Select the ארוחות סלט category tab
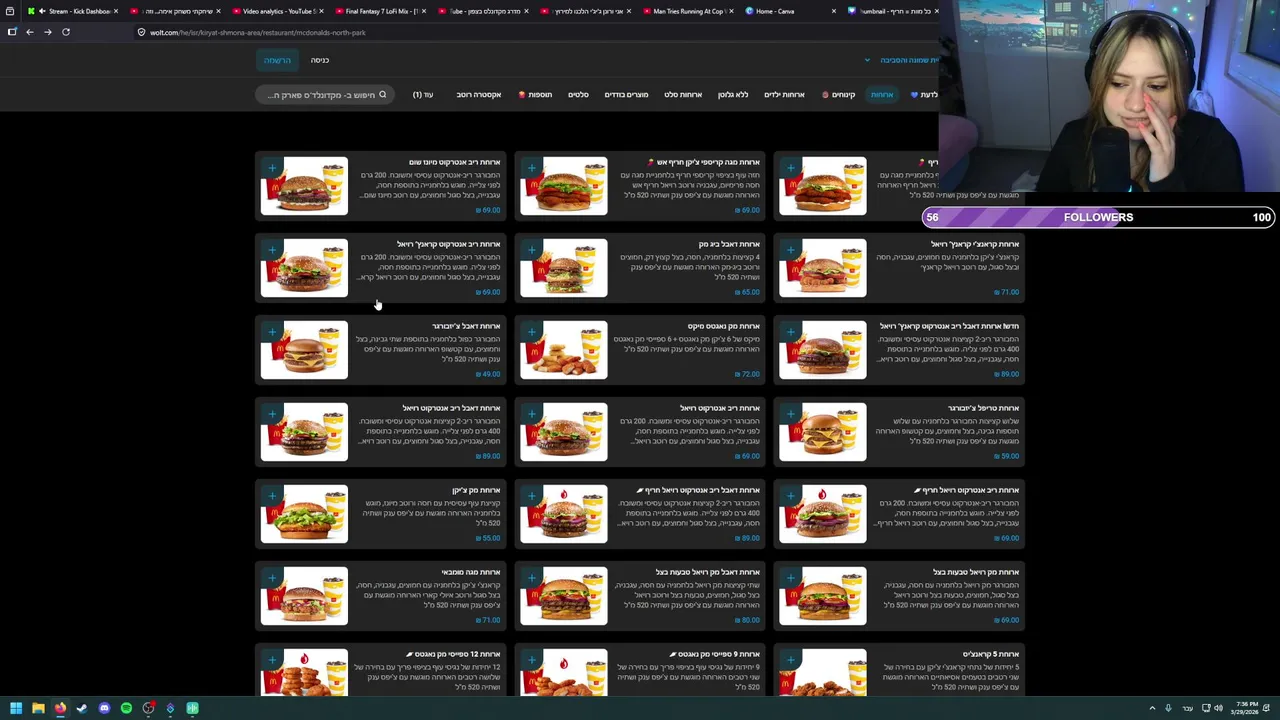This screenshot has width=1280, height=720. coord(683,95)
